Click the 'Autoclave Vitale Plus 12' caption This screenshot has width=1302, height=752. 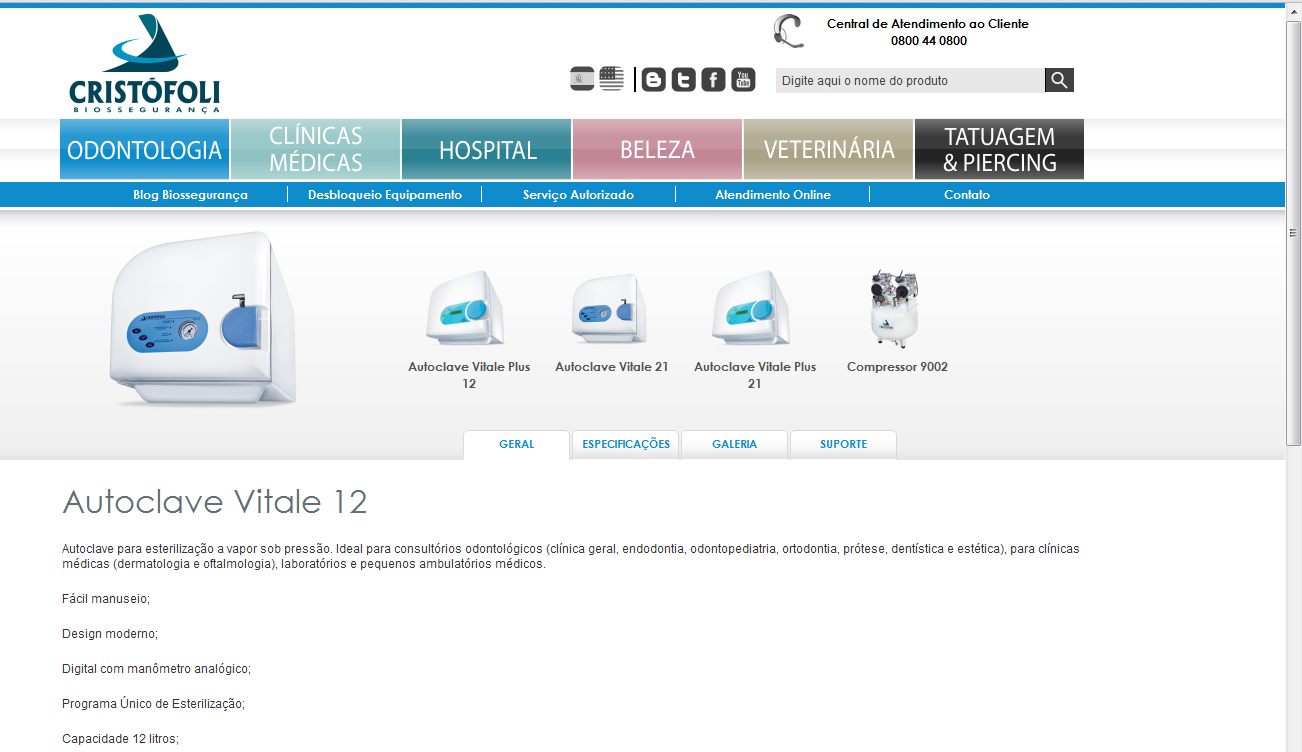coord(469,375)
